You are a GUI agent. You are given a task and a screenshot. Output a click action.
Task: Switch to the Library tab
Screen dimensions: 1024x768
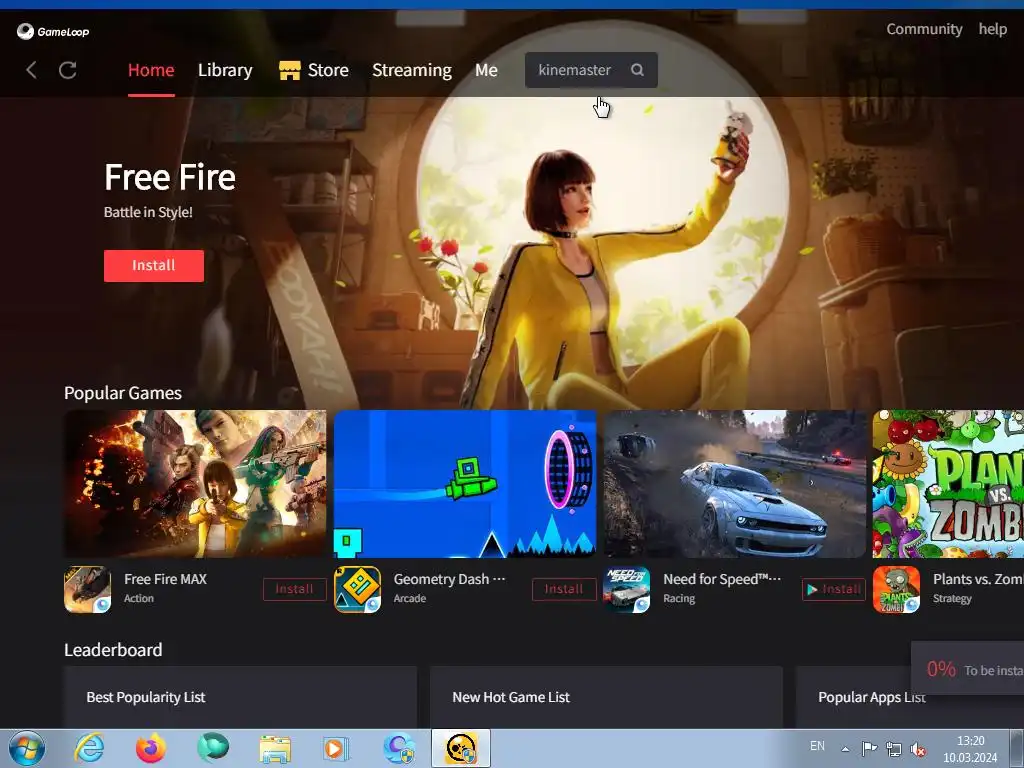pos(225,70)
